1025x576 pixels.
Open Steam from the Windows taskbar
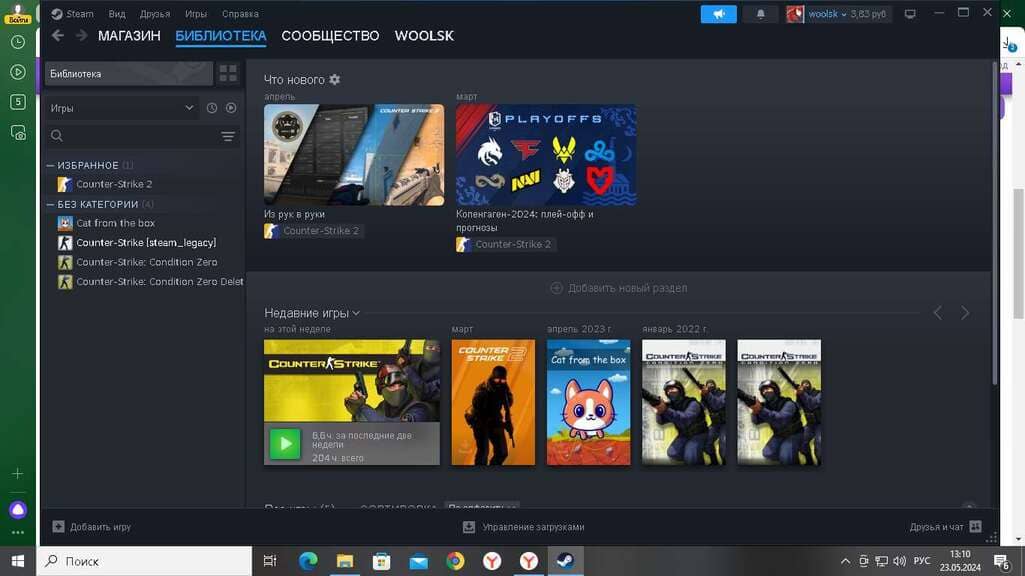coord(565,561)
